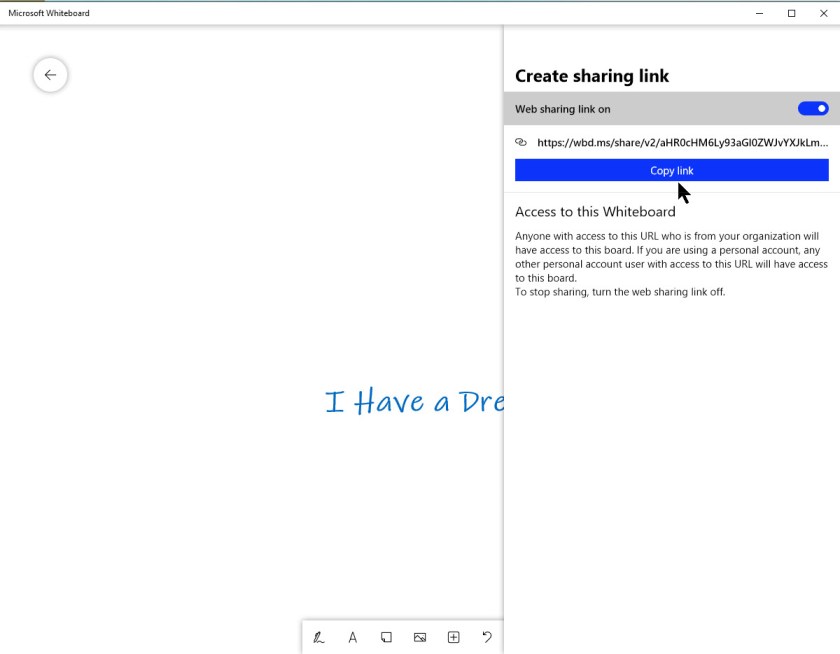Maximize the Whiteboard window
840x654 pixels.
pos(792,13)
